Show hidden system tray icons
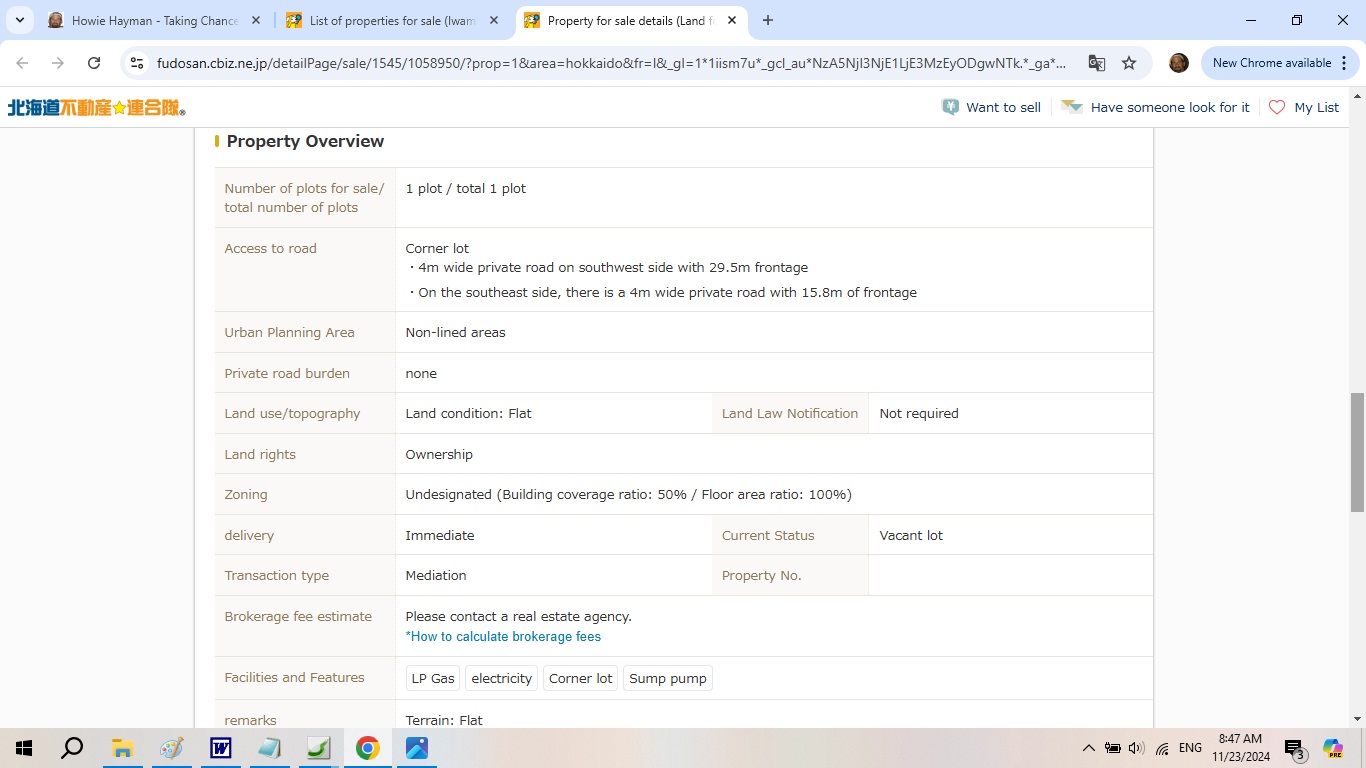The width and height of the screenshot is (1366, 768). click(x=1088, y=748)
